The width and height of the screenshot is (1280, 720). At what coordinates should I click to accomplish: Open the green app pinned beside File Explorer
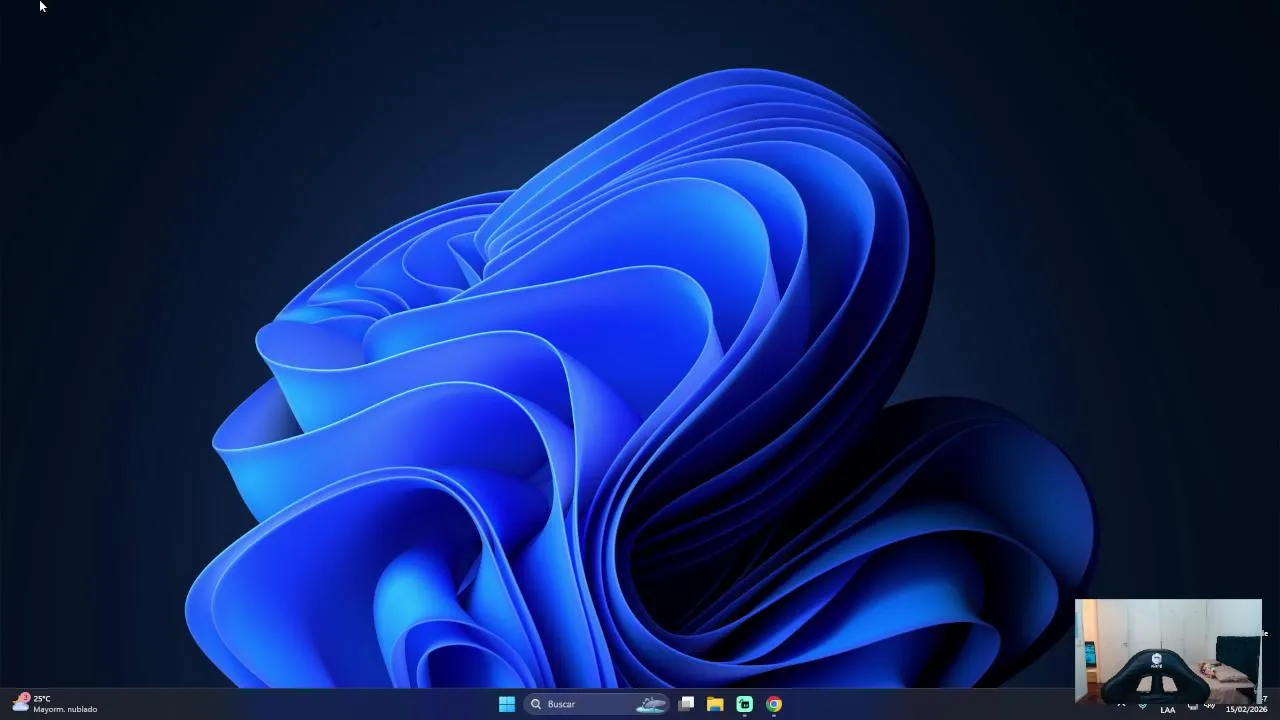coord(744,704)
